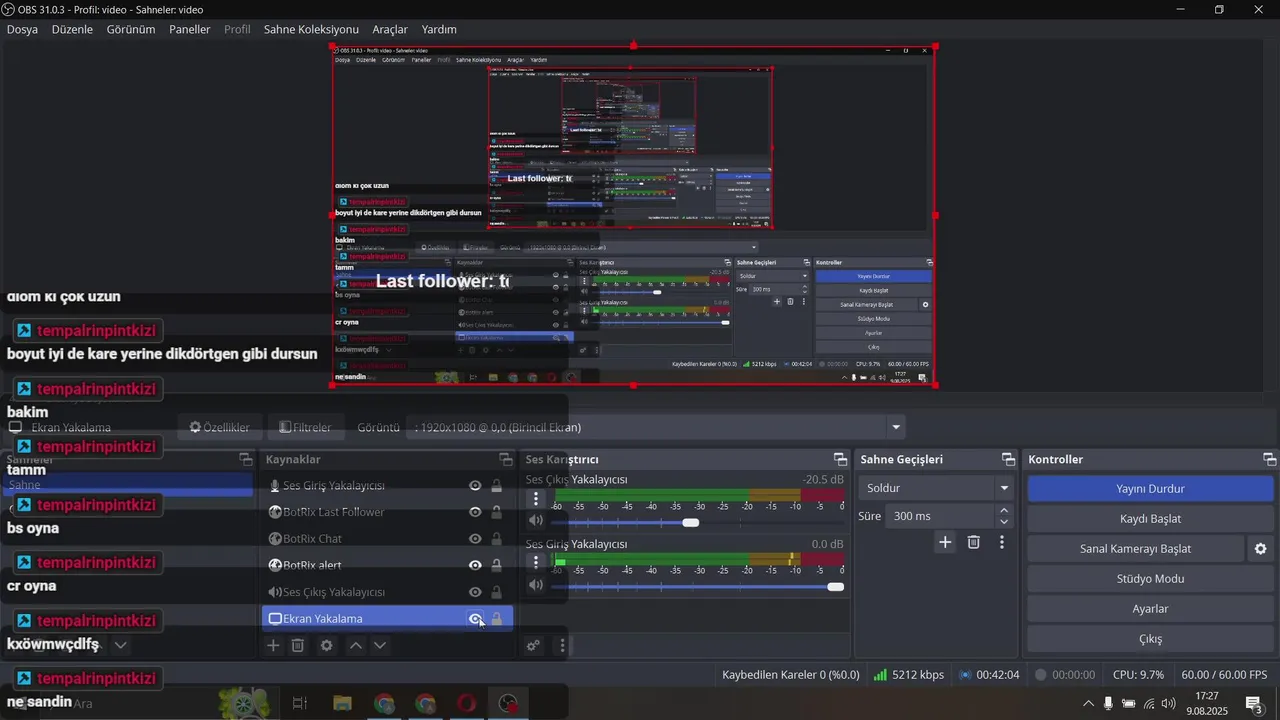The width and height of the screenshot is (1280, 720).
Task: Pop out the Sahne Geçişleri dock panel
Action: click(1008, 459)
